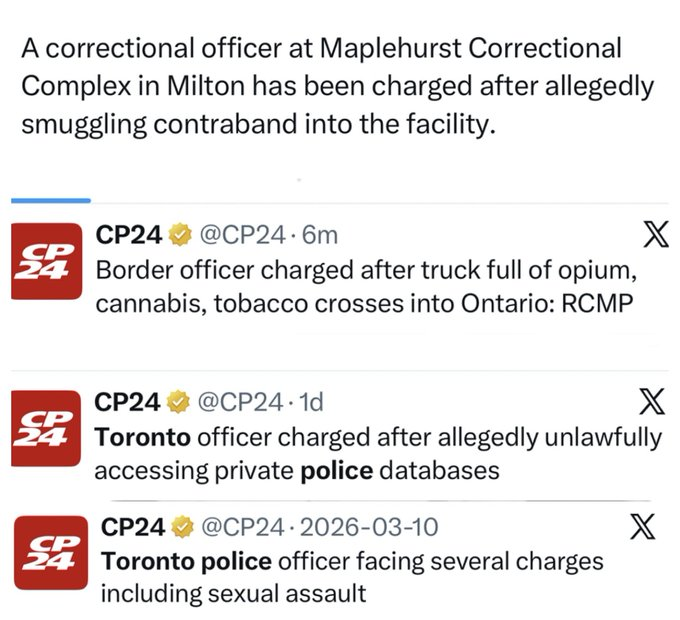The width and height of the screenshot is (680, 620).
Task: Select the Maplehurst Correctional Complex paragraph text
Action: [337, 86]
